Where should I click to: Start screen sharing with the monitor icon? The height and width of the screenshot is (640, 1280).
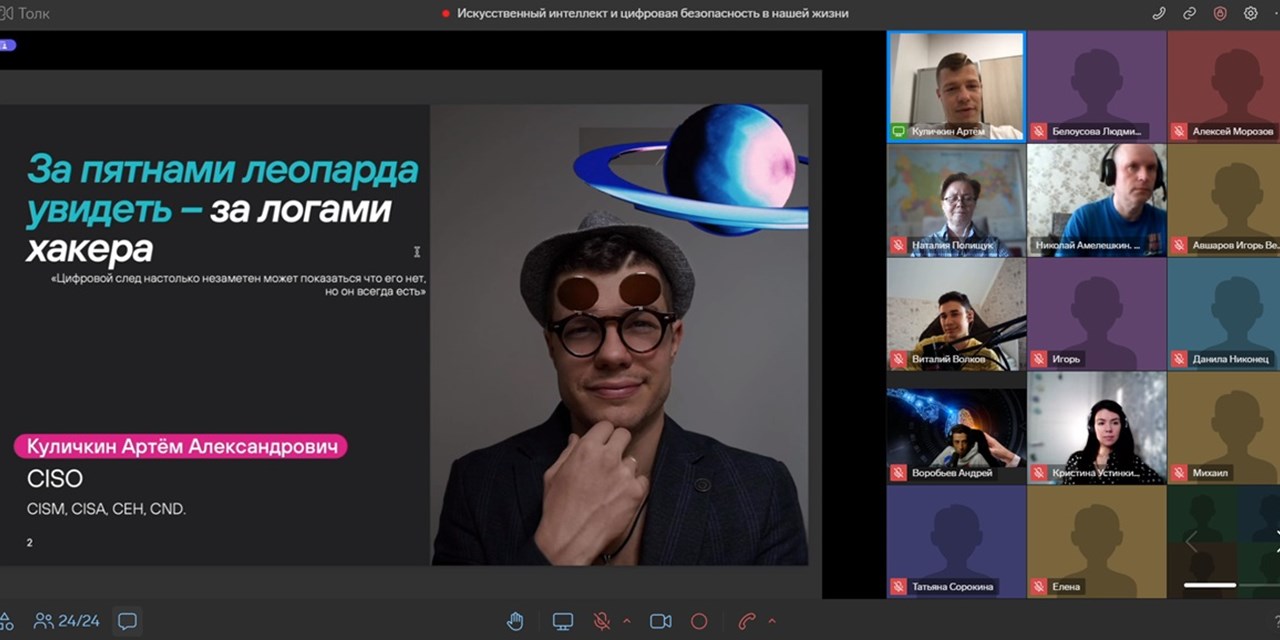tap(563, 621)
